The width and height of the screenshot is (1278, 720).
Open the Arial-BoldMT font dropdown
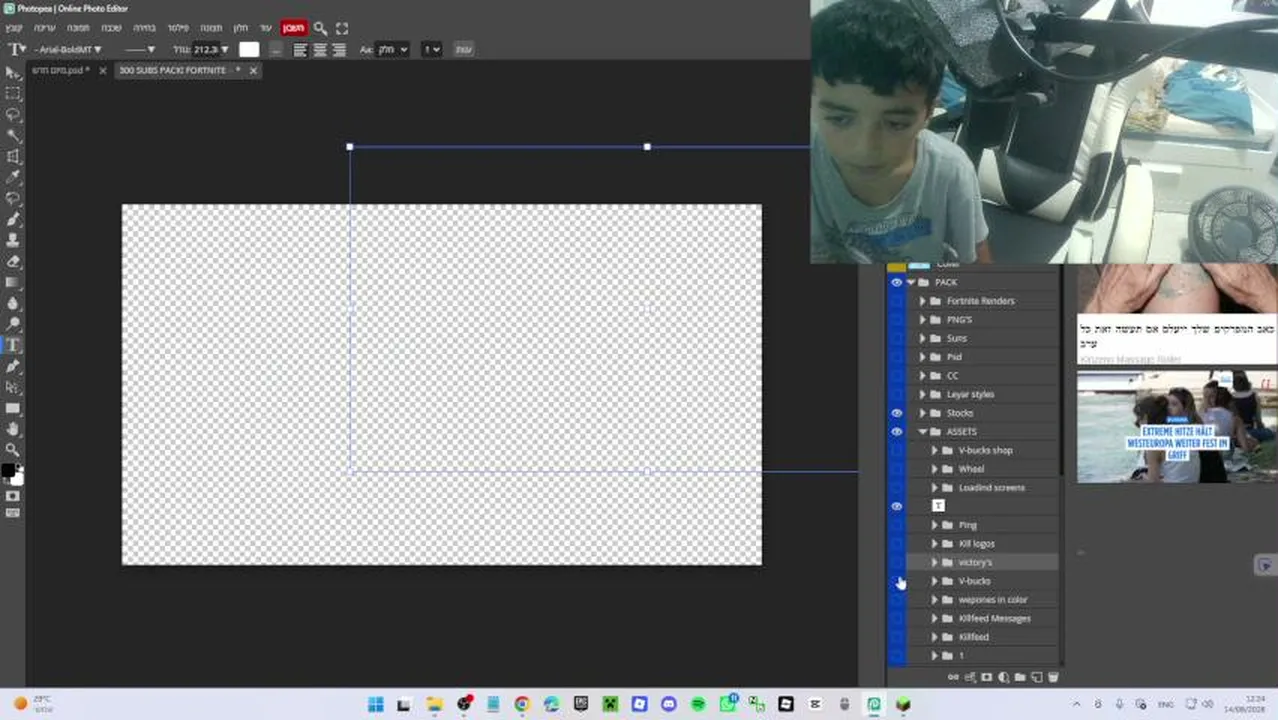click(68, 49)
